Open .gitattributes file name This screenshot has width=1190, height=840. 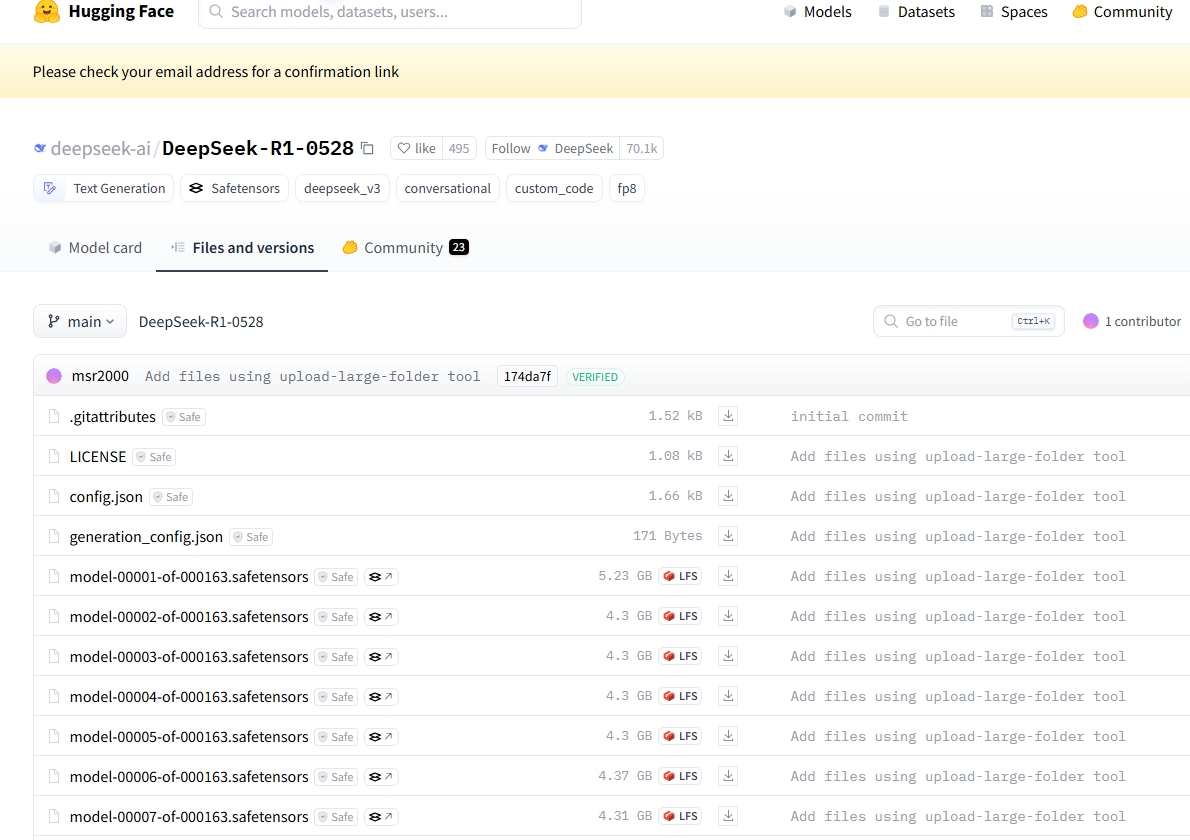[112, 417]
